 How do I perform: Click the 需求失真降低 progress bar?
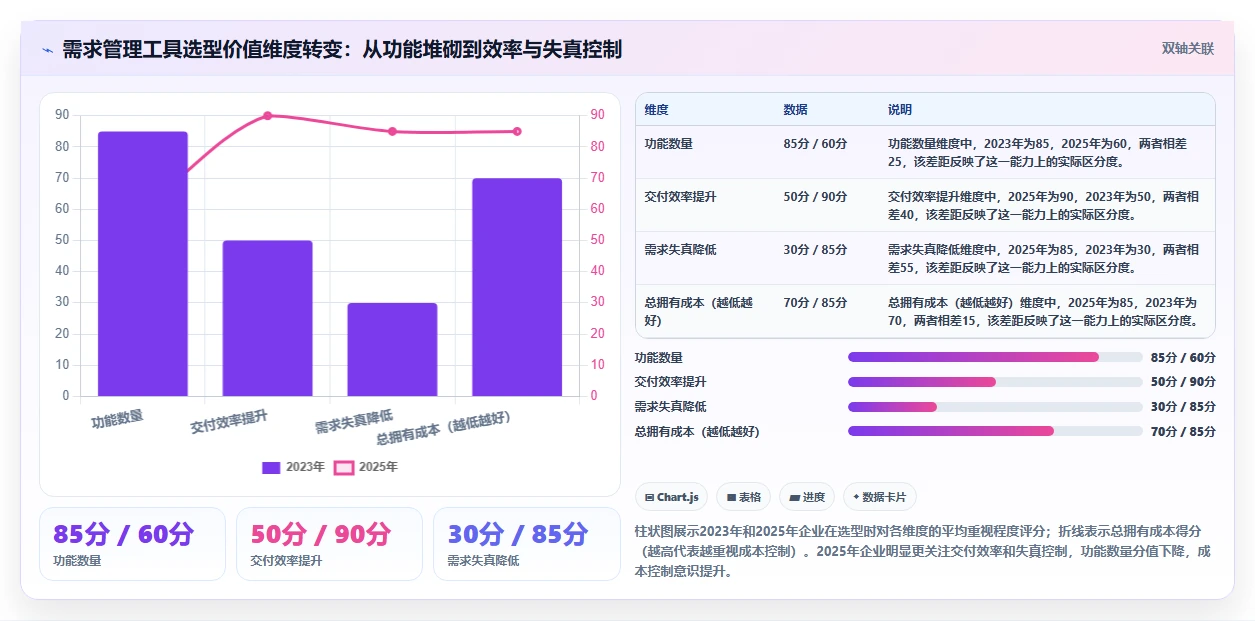coord(995,407)
